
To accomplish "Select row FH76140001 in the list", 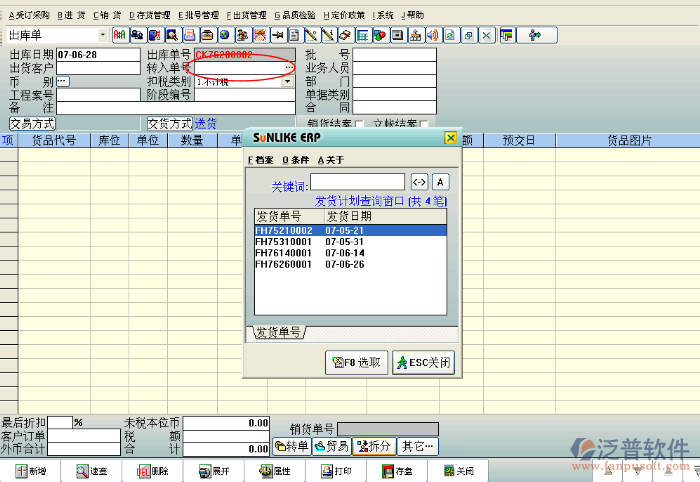I will [x=285, y=253].
